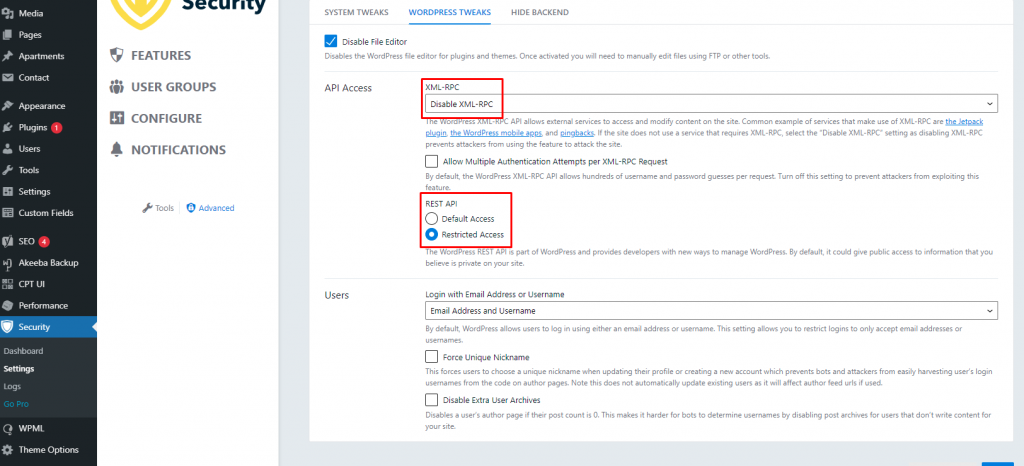Open Theme Options in admin menu
The width and height of the screenshot is (1024, 466).
click(48, 450)
